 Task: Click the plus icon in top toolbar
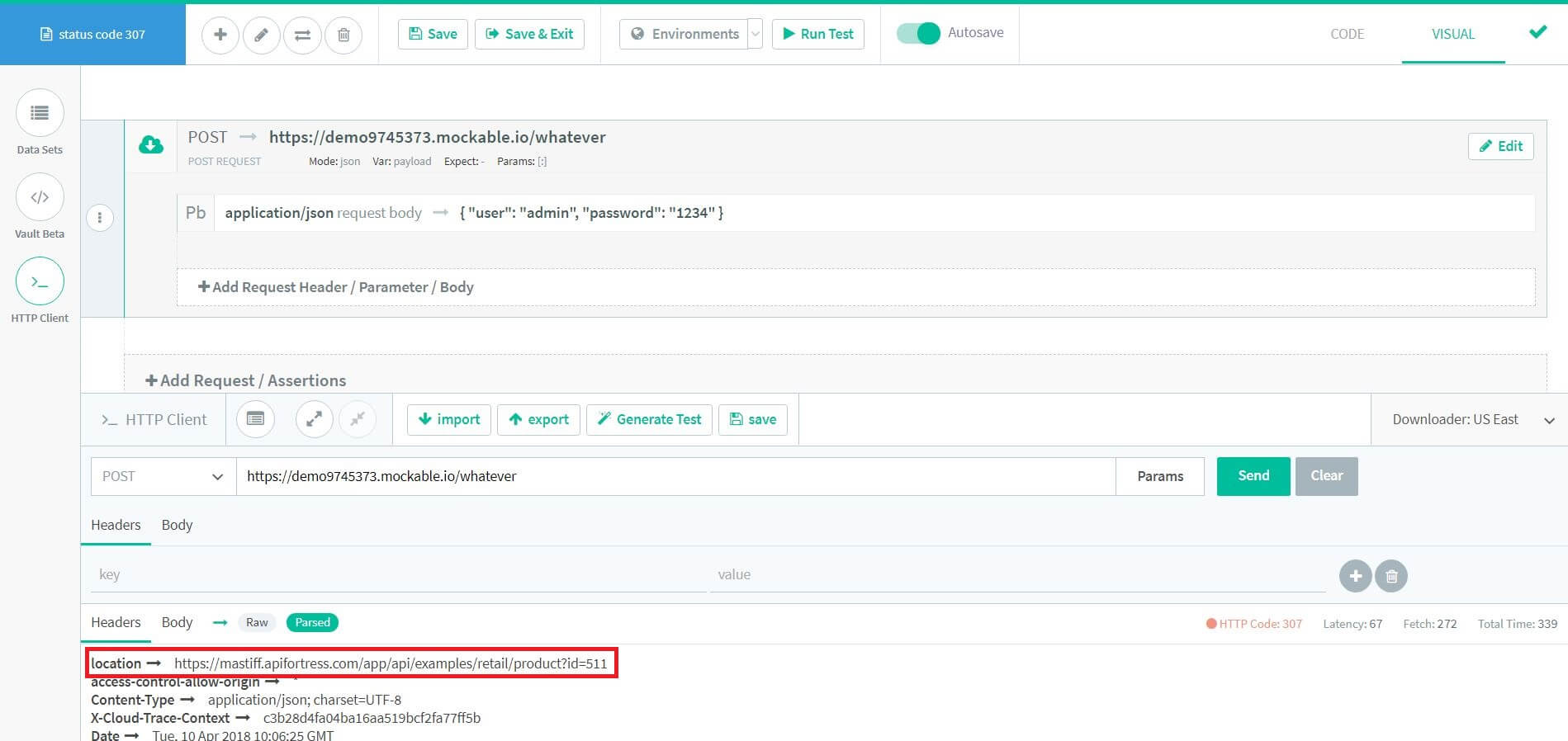[220, 35]
